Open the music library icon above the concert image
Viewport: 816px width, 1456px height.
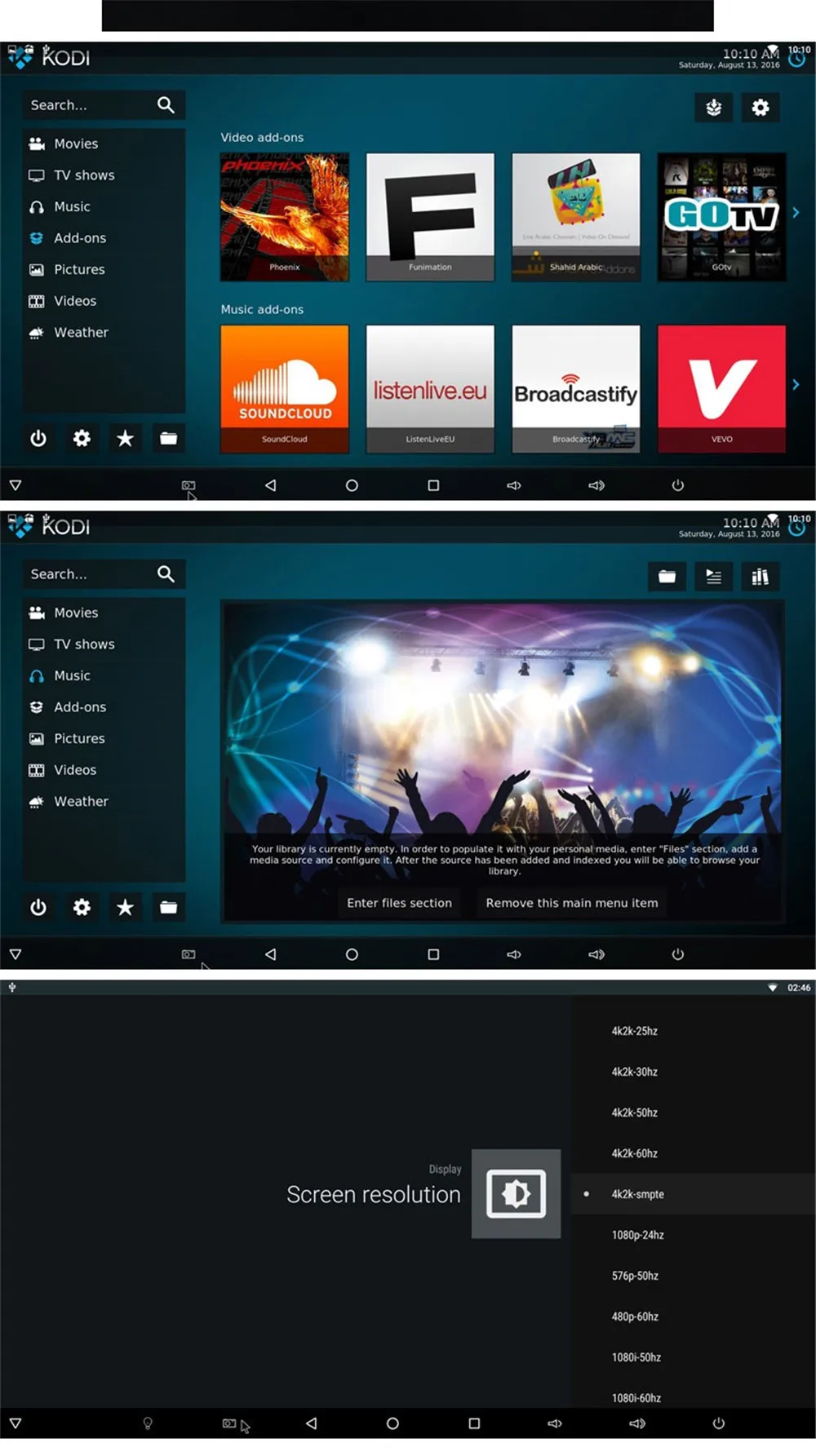click(760, 577)
